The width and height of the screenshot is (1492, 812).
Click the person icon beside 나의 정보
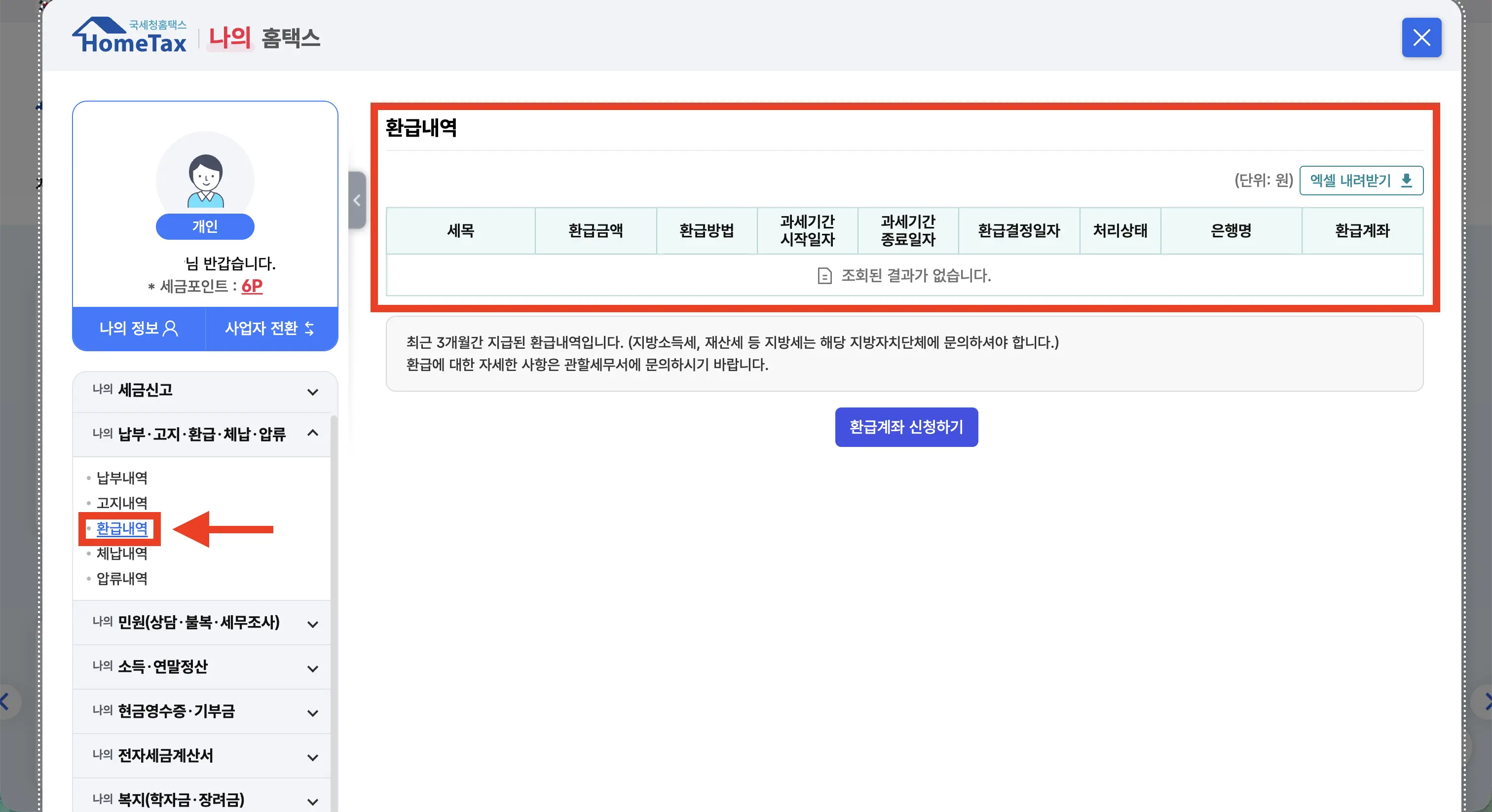point(170,329)
